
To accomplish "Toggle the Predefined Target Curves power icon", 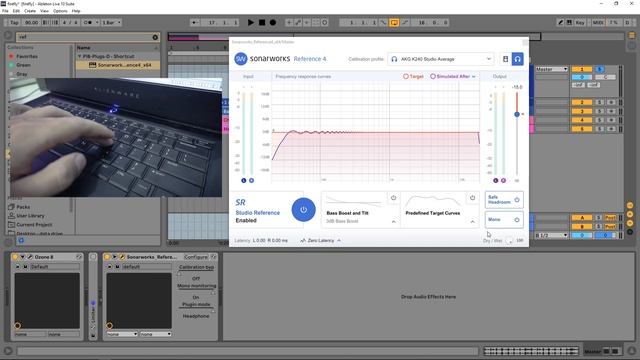I will point(472,198).
